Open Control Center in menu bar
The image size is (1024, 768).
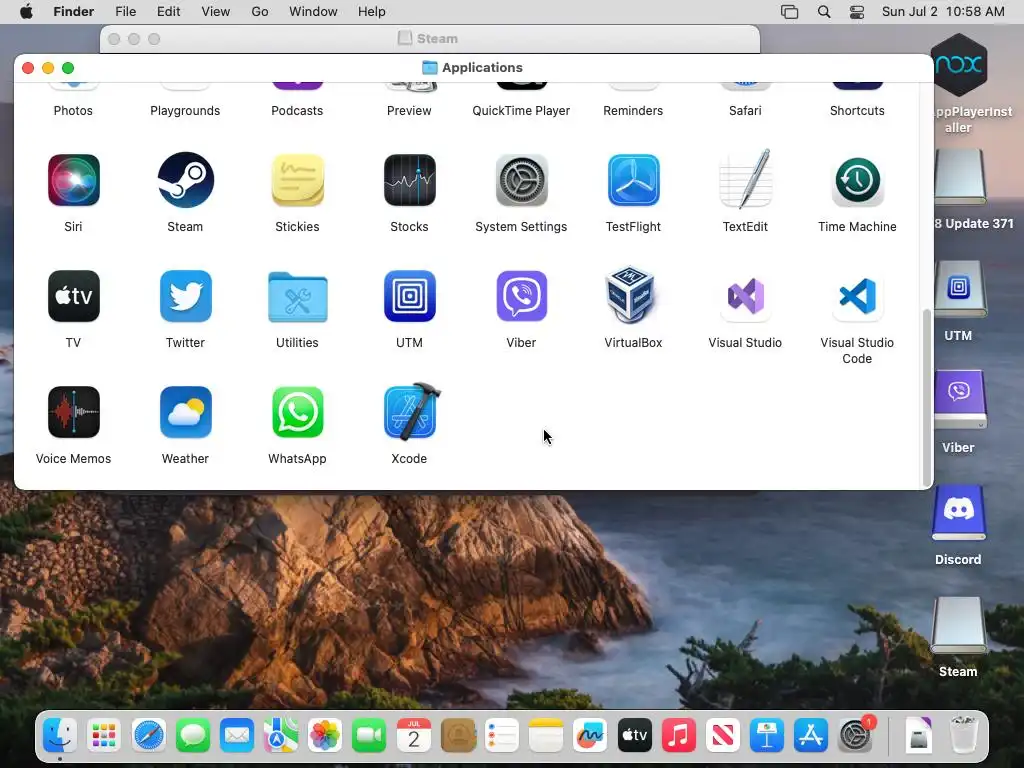857,12
